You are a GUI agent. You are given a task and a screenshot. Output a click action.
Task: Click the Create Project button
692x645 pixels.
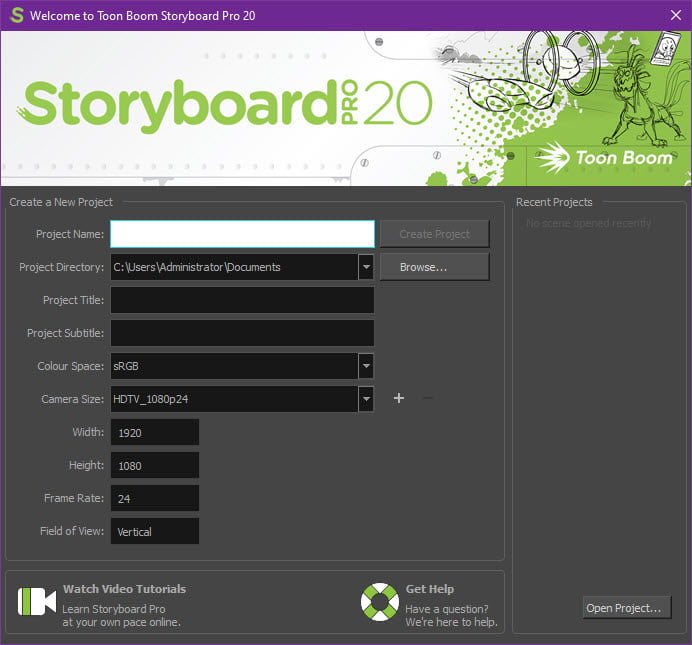tap(434, 234)
